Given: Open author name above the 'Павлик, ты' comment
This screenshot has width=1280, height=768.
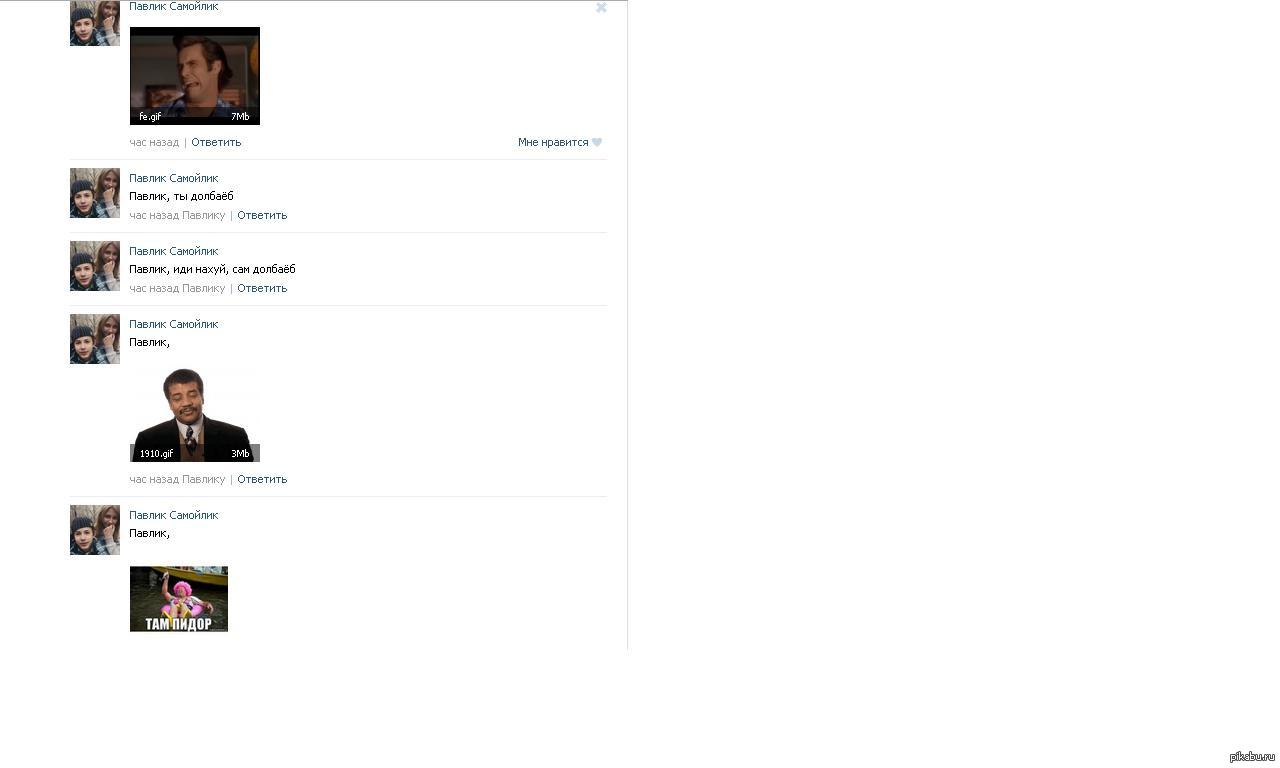Looking at the screenshot, I should click(x=174, y=178).
